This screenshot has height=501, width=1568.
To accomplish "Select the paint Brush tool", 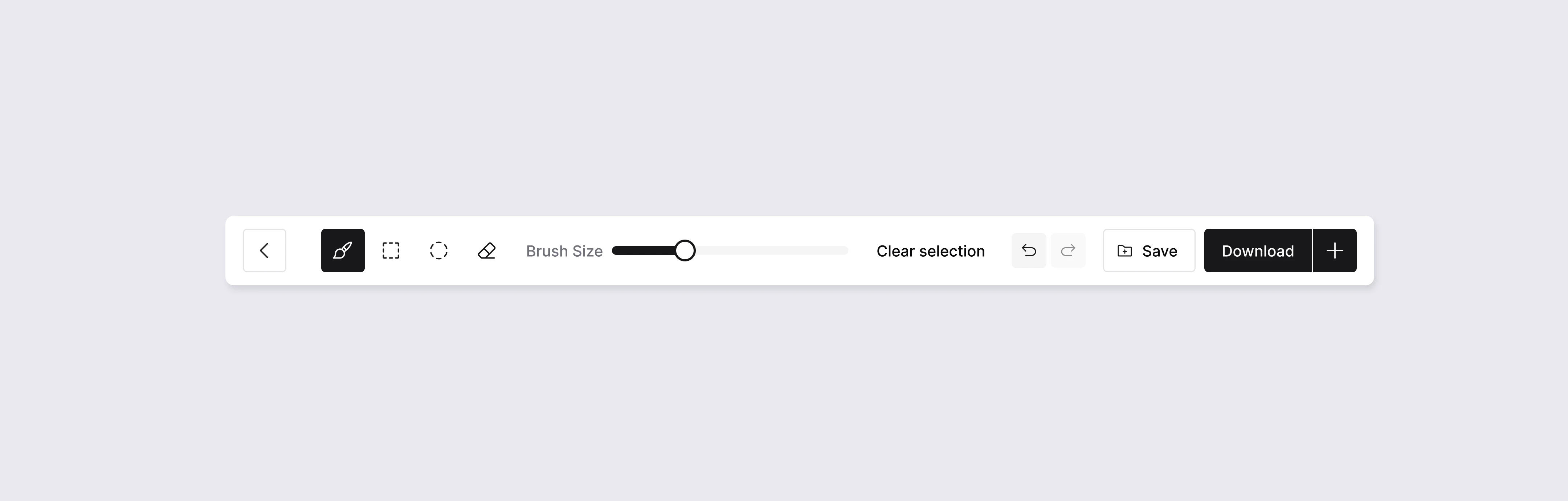I will coord(343,250).
